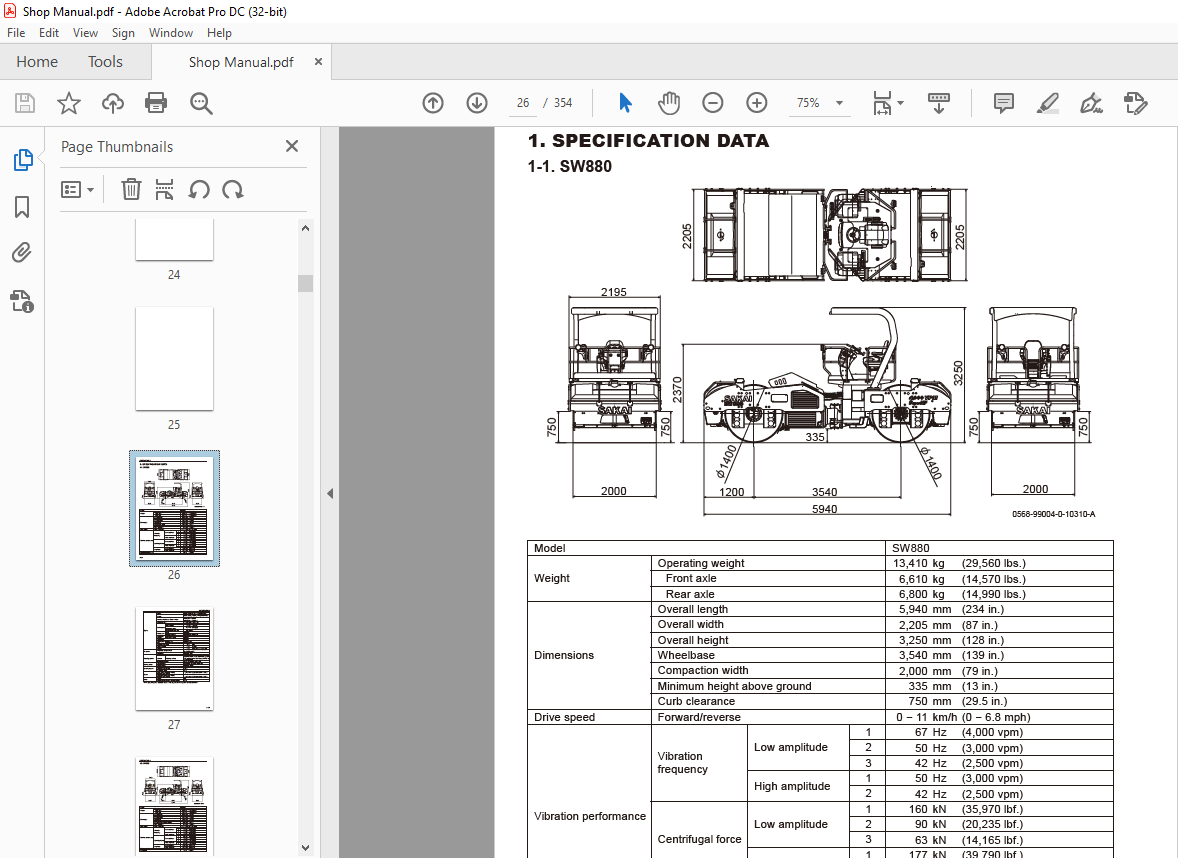The height and width of the screenshot is (858, 1178).
Task: Select the thumbnail below page 27
Action: pyautogui.click(x=174, y=806)
